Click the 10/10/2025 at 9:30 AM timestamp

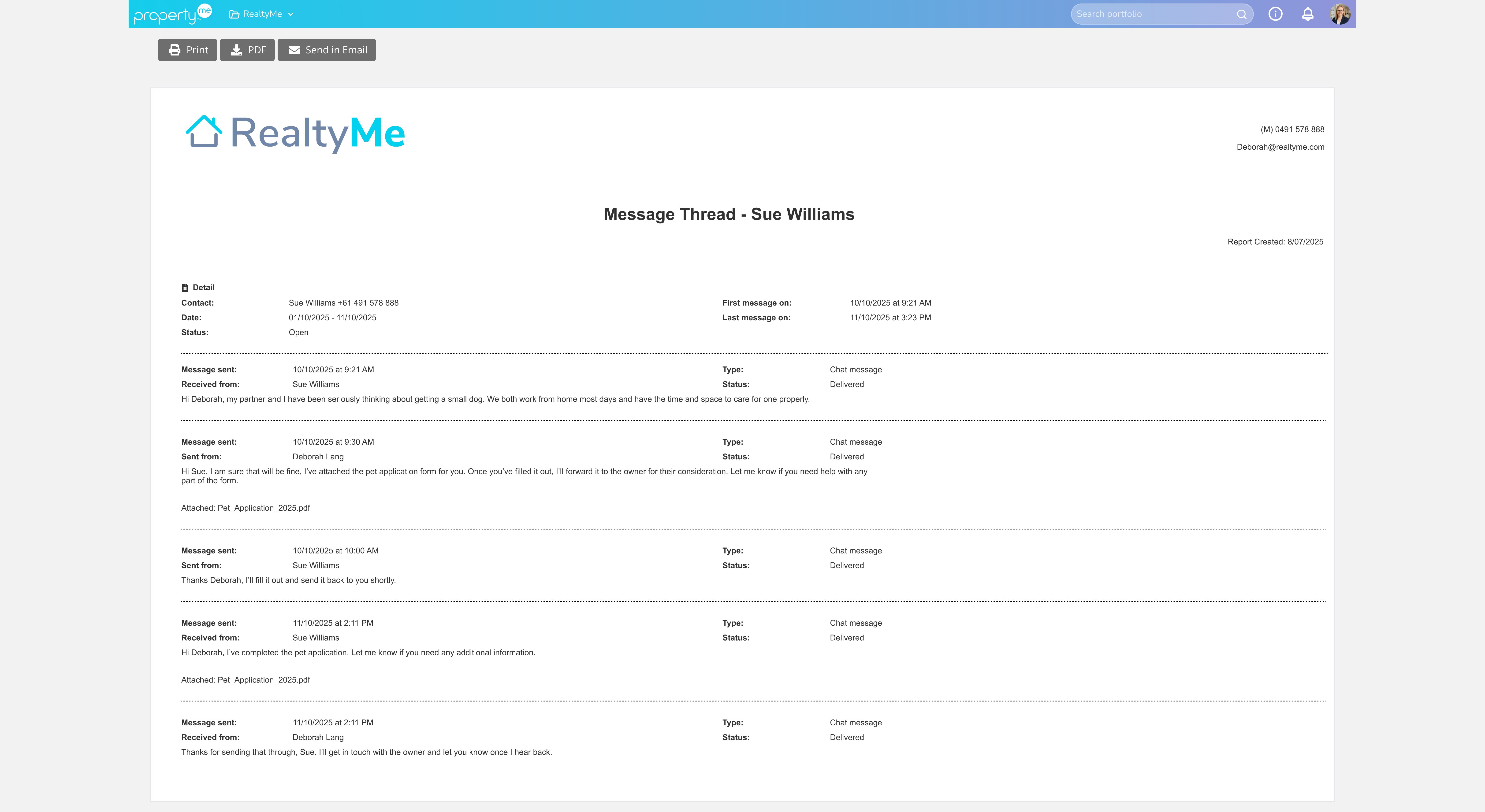coord(333,442)
